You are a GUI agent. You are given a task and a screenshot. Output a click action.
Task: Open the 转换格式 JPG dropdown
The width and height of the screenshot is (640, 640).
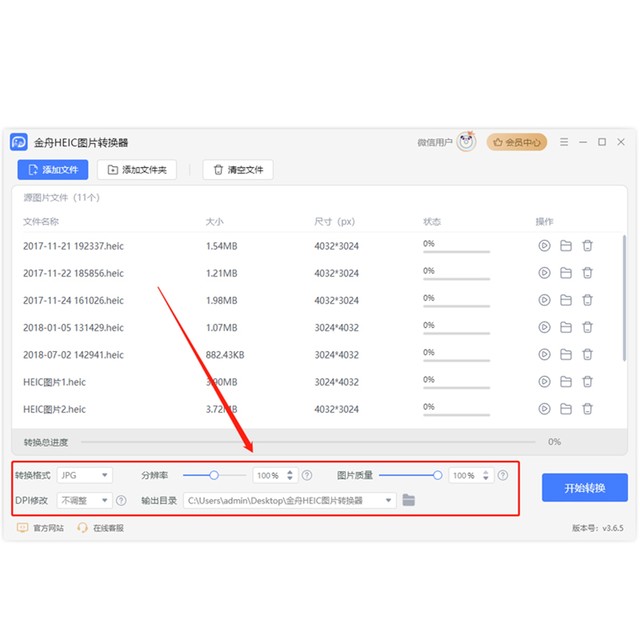point(84,475)
